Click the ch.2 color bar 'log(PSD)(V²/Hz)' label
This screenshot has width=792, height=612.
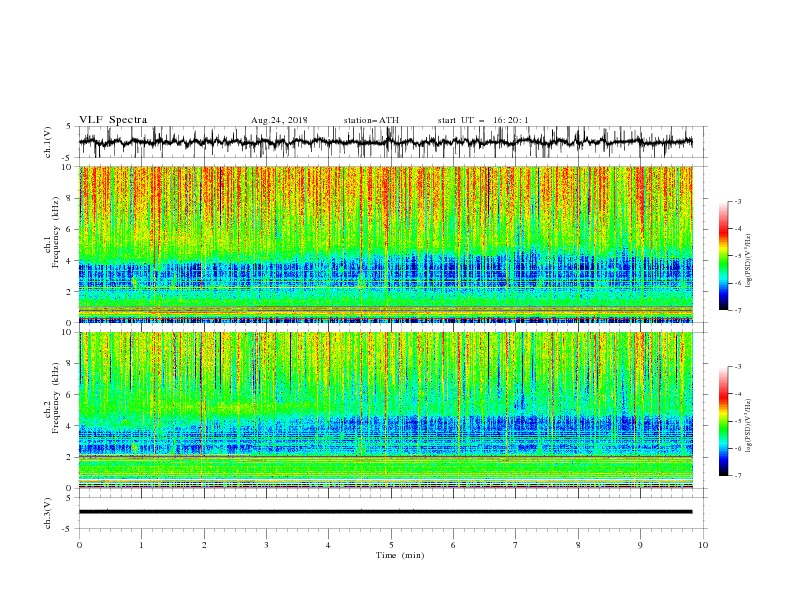click(x=749, y=426)
